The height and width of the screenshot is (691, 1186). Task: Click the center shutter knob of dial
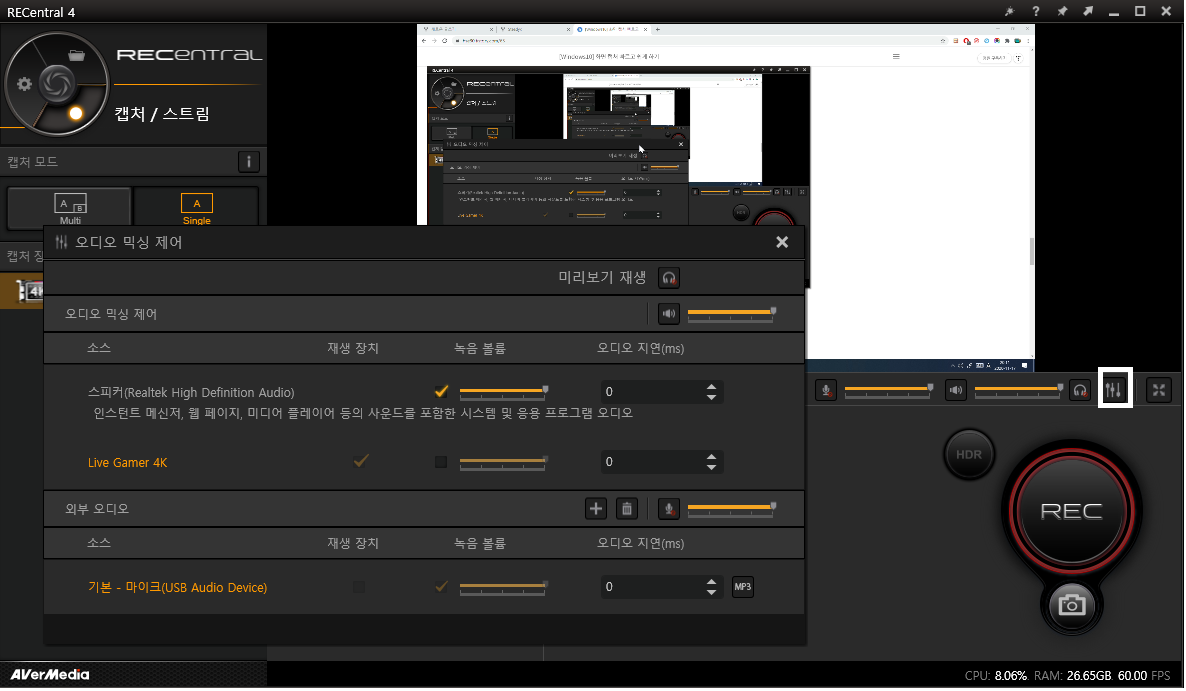[56, 84]
